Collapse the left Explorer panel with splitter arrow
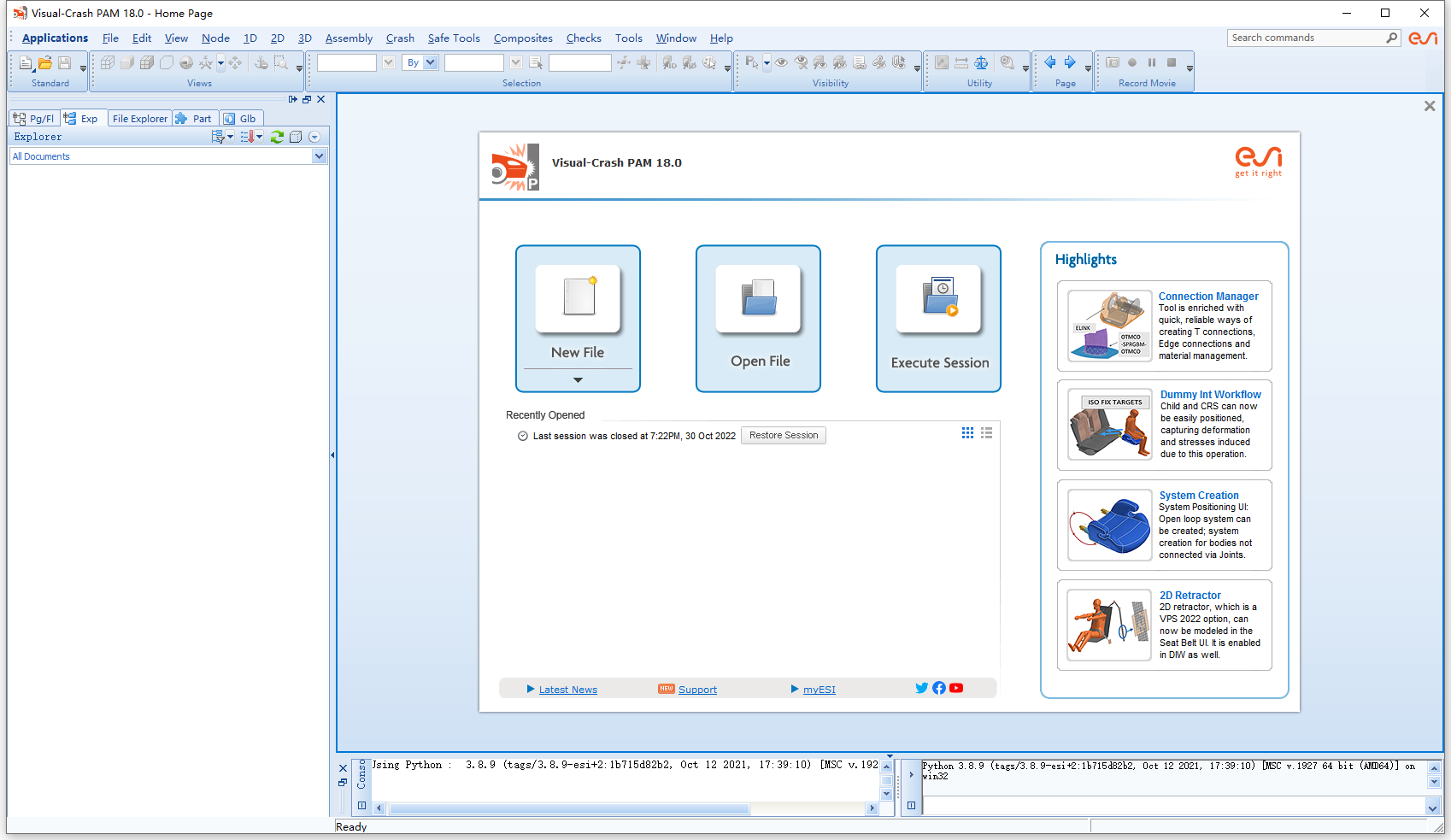 coord(332,455)
